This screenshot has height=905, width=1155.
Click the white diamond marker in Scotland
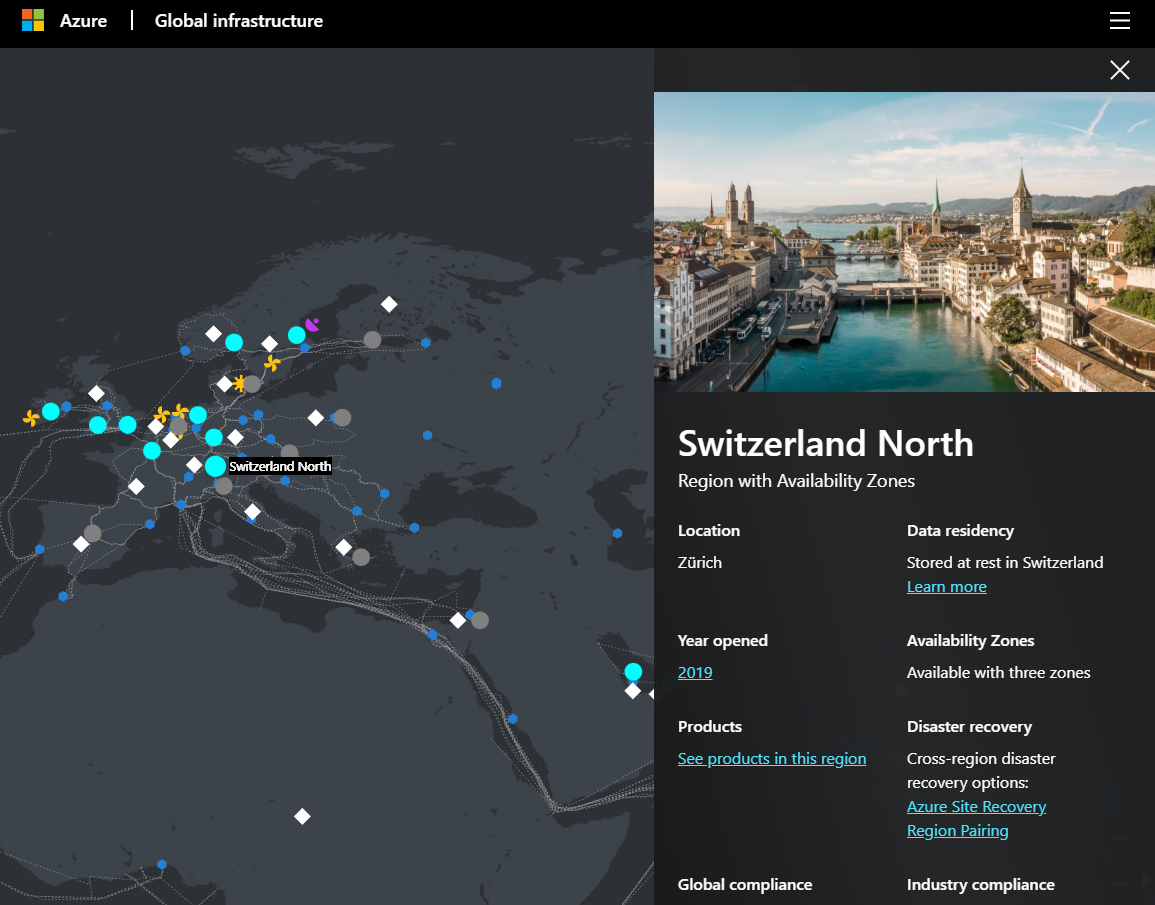[x=96, y=393]
